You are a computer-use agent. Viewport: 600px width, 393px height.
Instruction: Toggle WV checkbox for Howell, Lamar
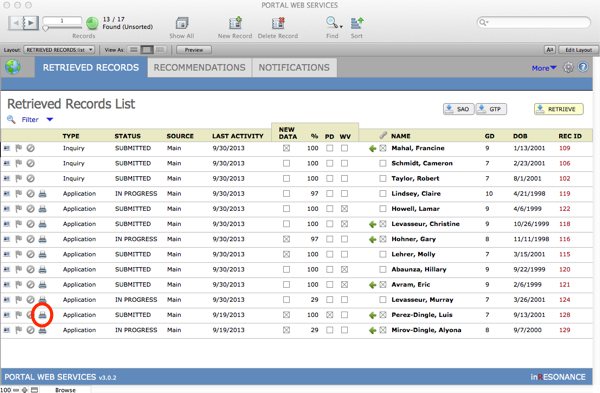click(344, 209)
